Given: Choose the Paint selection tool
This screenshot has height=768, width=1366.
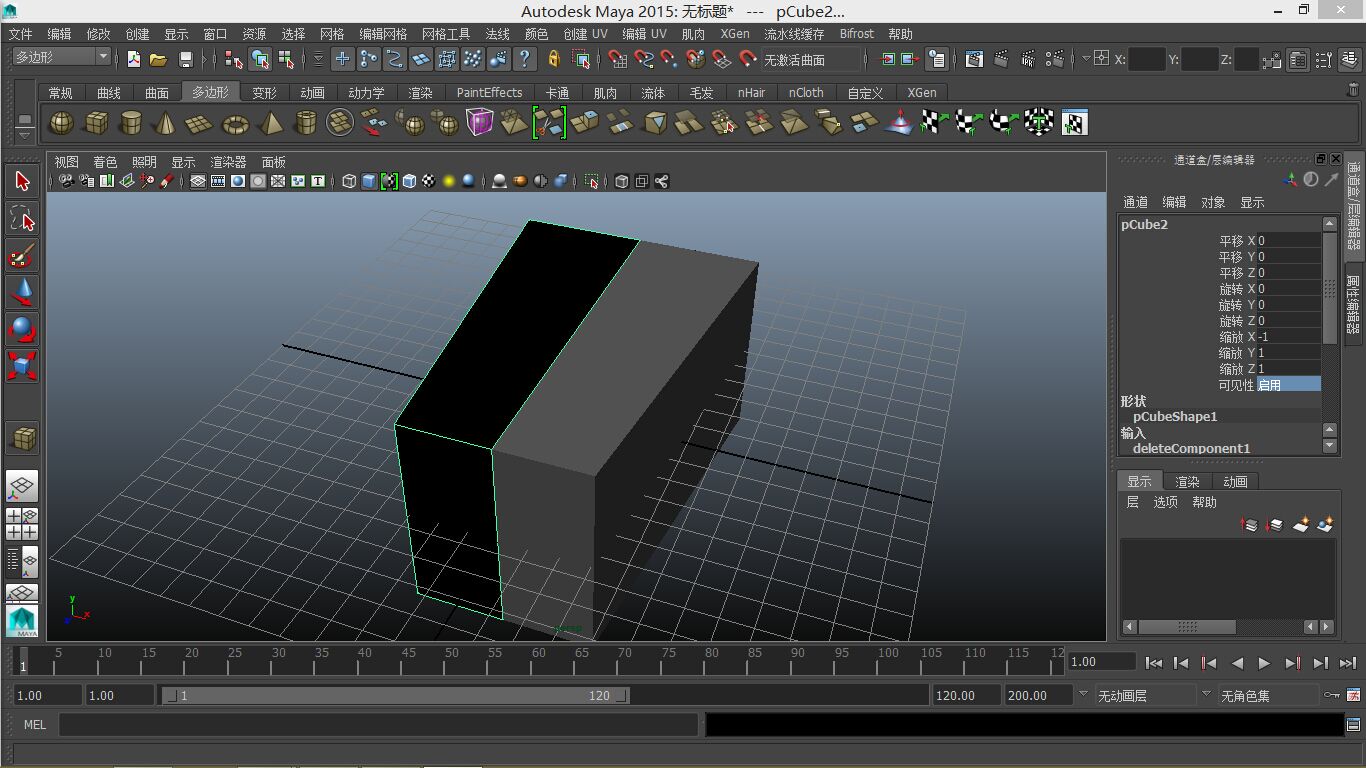Looking at the screenshot, I should (x=22, y=255).
